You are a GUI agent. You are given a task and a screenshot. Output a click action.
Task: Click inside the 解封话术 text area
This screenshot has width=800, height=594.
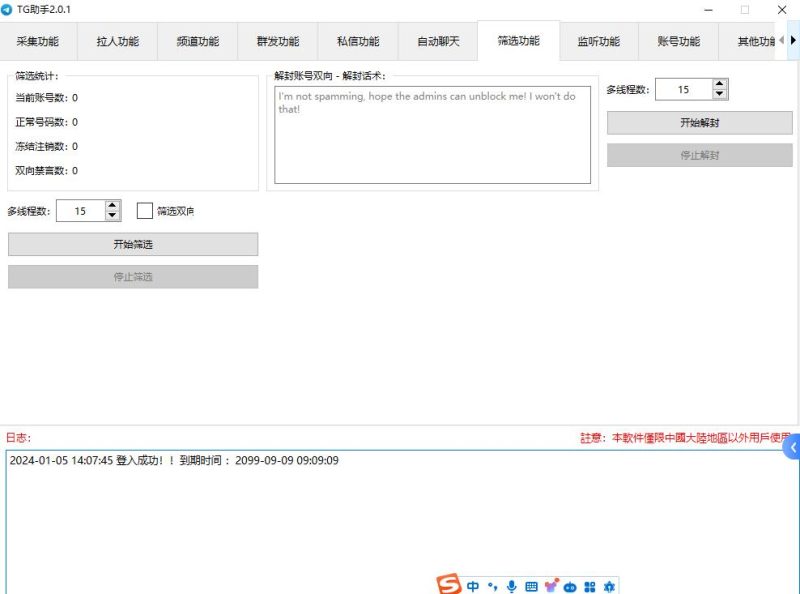[x=432, y=130]
